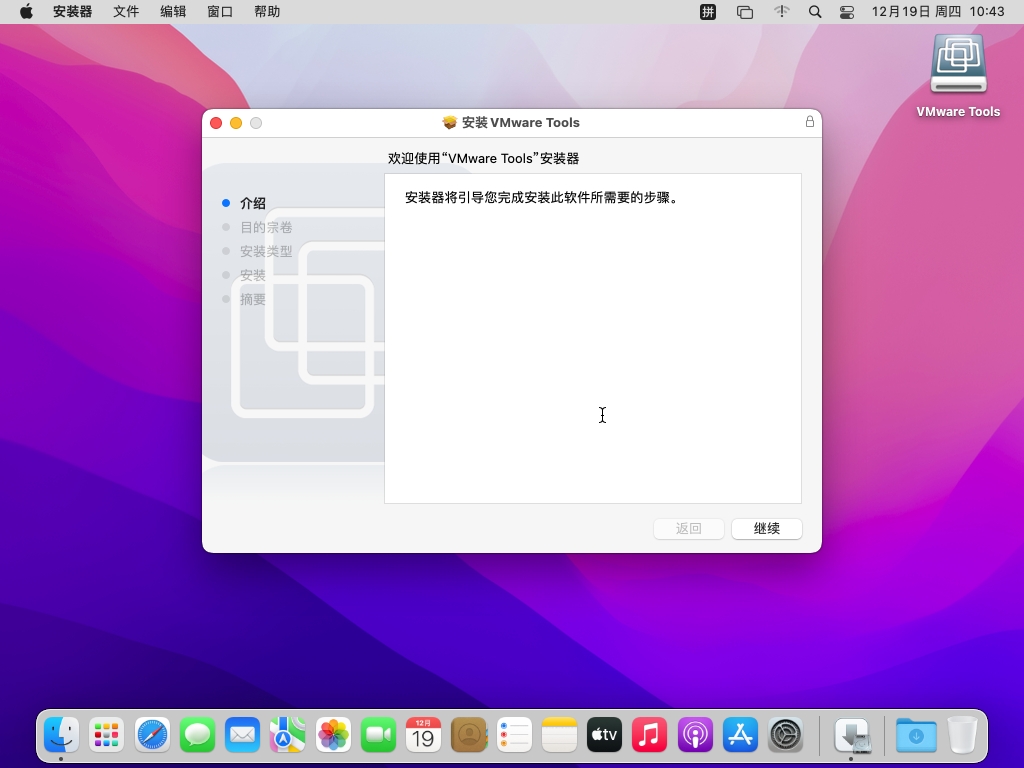
Task: Open the 文件 menu
Action: 126,12
